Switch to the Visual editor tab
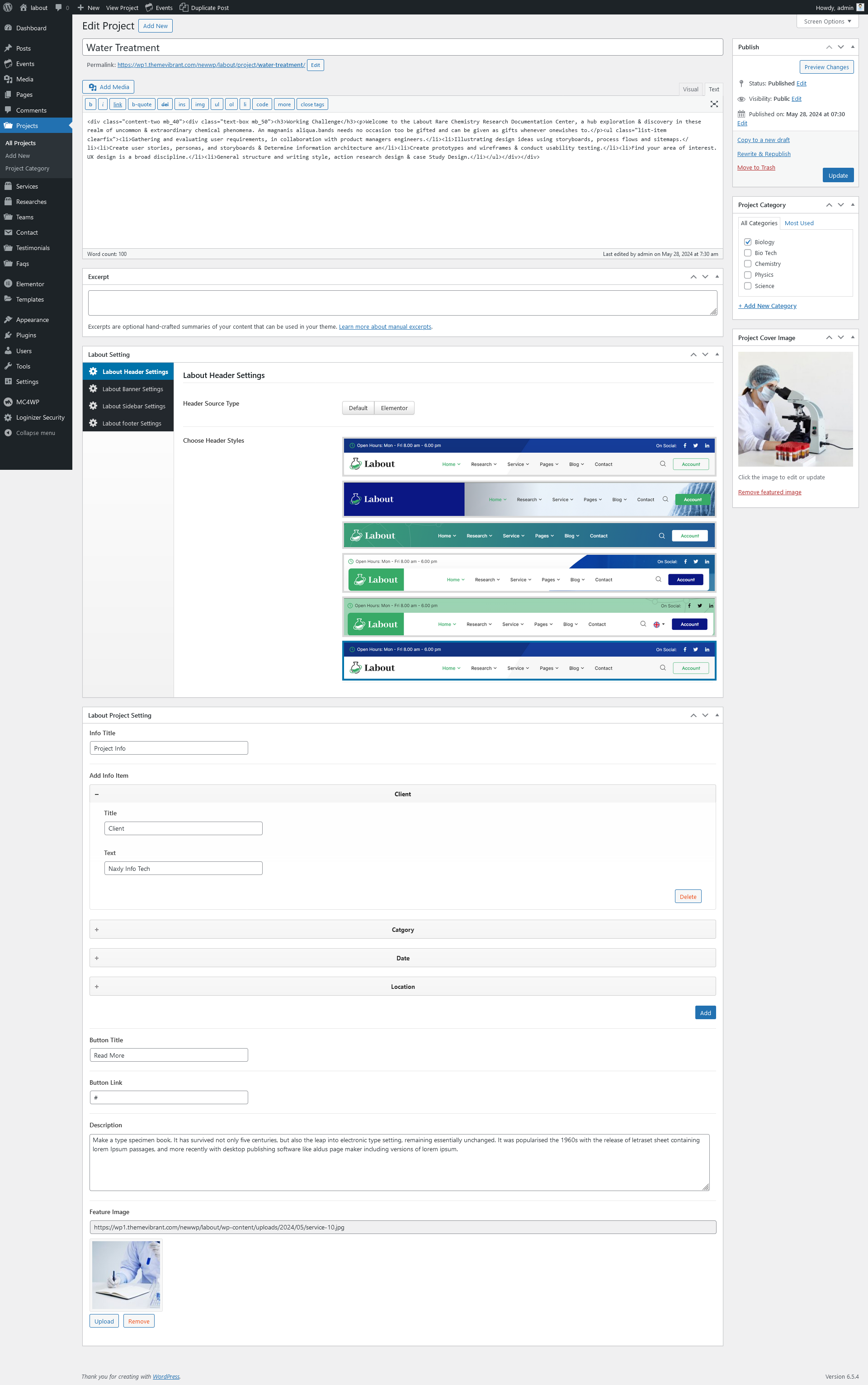This screenshot has height=1385, width=868. 690,89
